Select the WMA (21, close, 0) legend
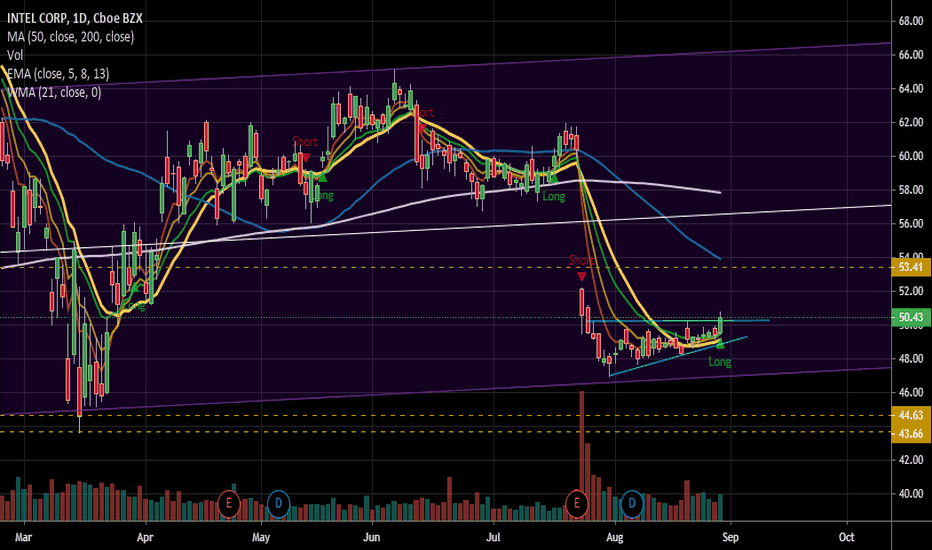932x550 pixels. pos(54,92)
